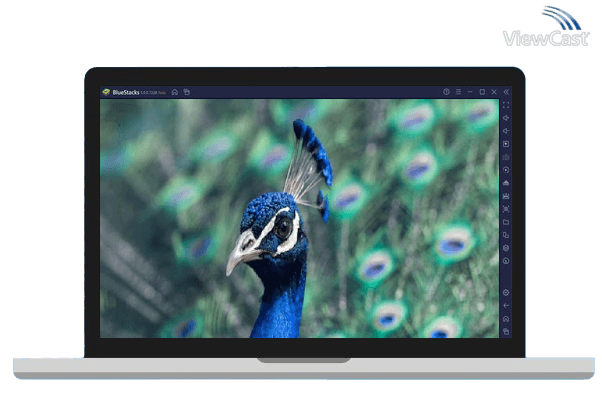Image resolution: width=602 pixels, height=414 pixels.
Task: Take a screenshot with the capture-frame icon
Action: click(x=506, y=209)
